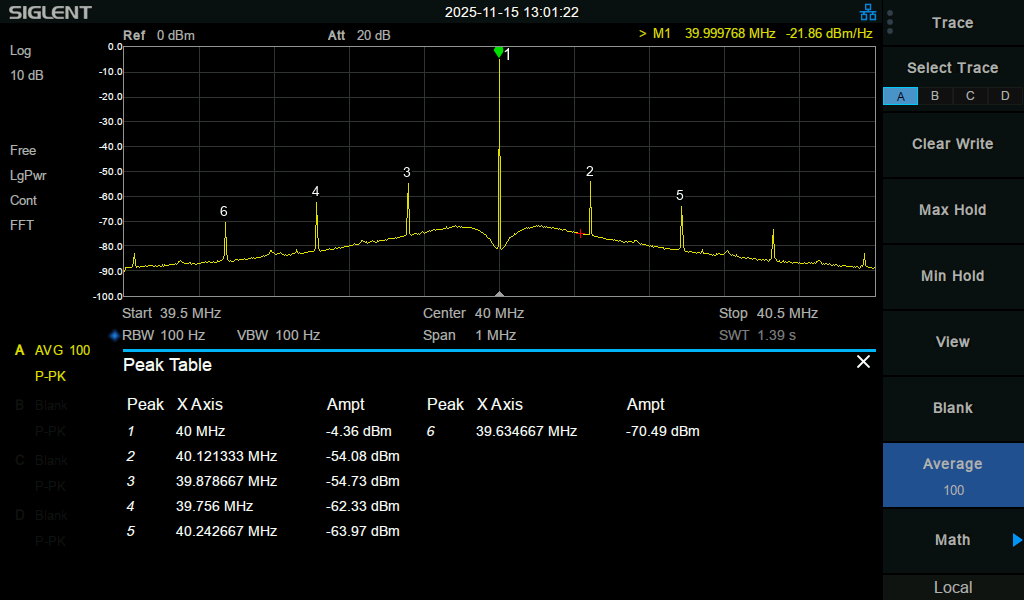Click peak label 3 on the spectrum
This screenshot has width=1024, height=600.
(407, 172)
